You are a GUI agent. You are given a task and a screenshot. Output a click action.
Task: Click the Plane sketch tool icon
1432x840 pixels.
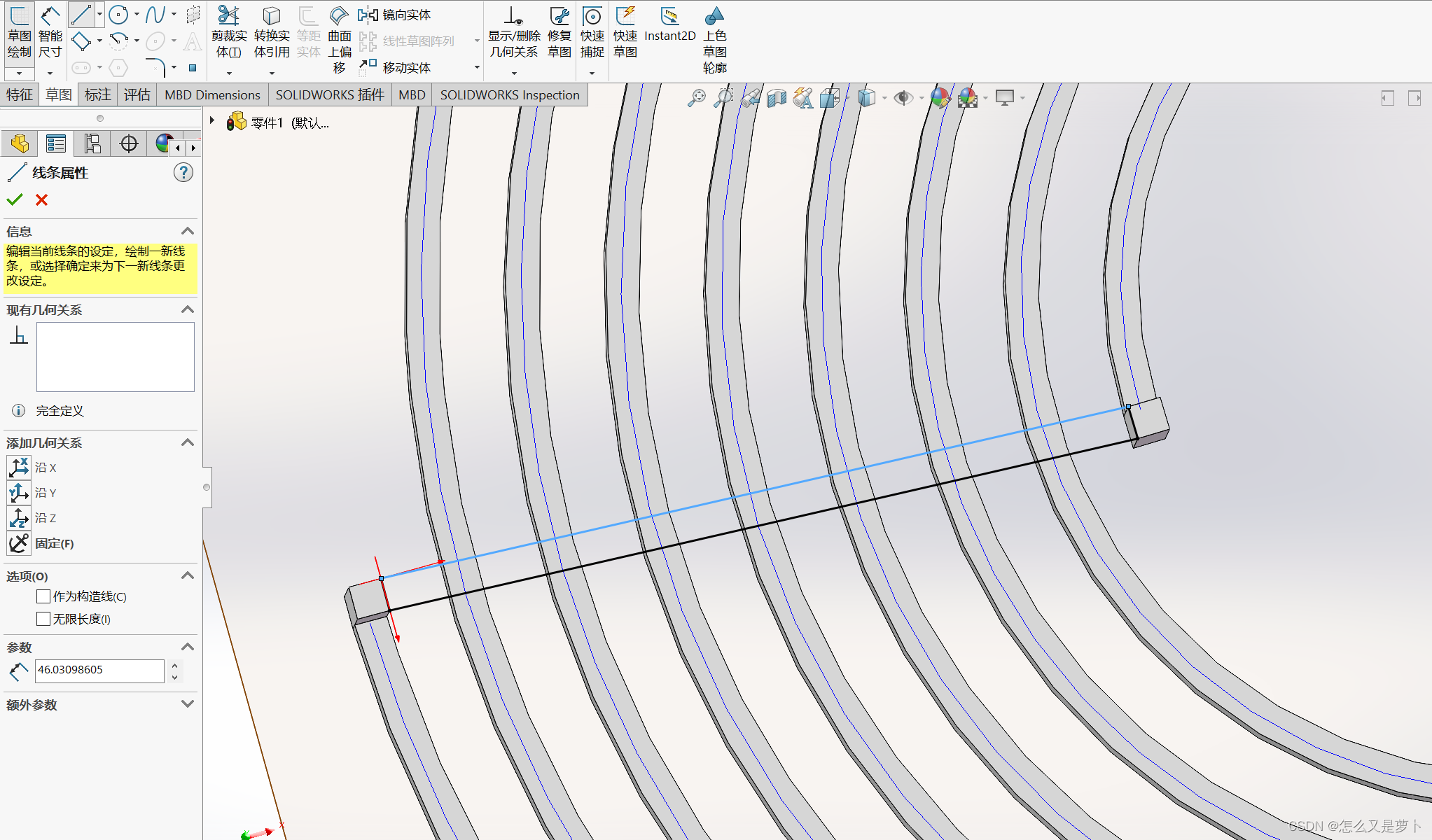(x=193, y=14)
